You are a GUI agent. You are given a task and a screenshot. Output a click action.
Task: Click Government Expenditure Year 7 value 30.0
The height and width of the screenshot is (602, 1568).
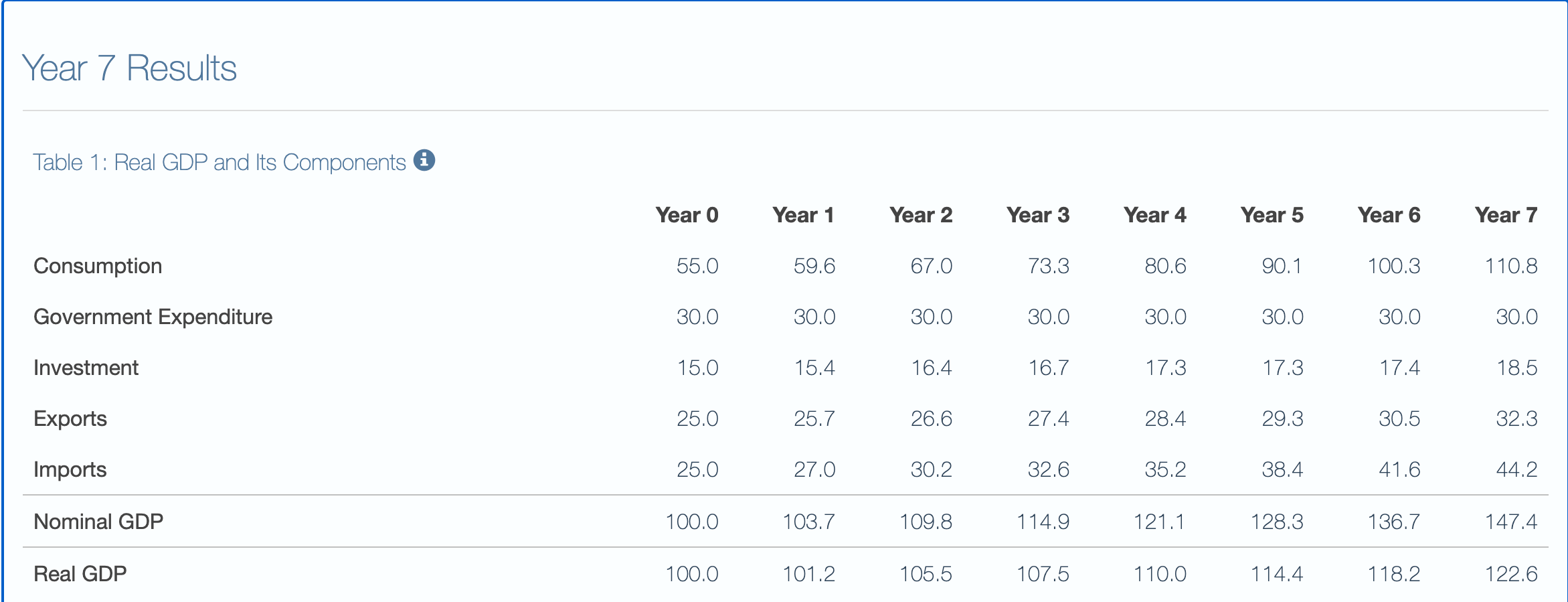tap(1517, 317)
